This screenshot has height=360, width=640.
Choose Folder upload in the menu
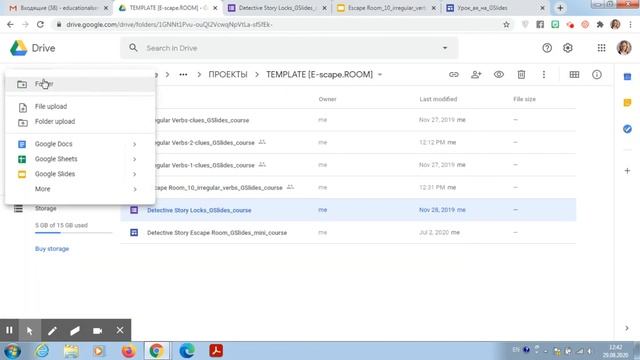click(80, 122)
